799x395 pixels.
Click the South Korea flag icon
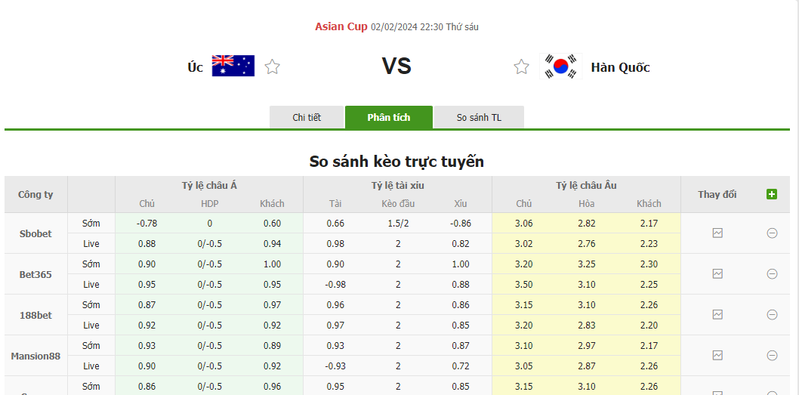[561, 66]
